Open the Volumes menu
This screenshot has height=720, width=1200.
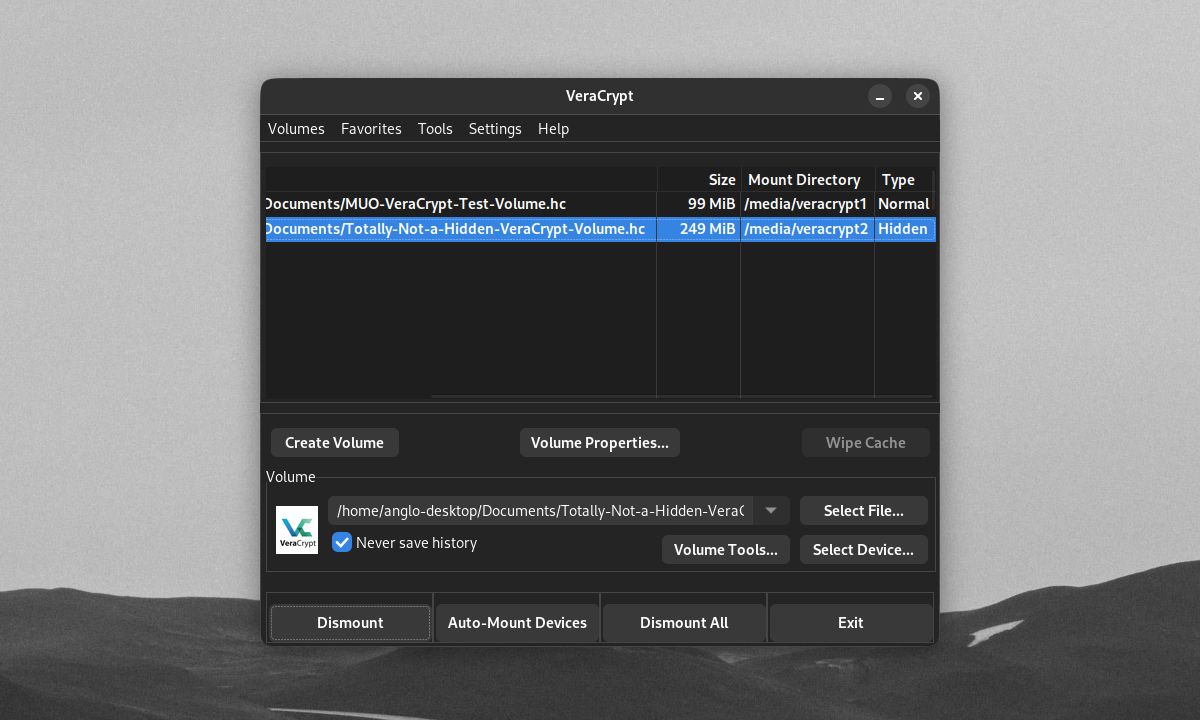pos(296,129)
